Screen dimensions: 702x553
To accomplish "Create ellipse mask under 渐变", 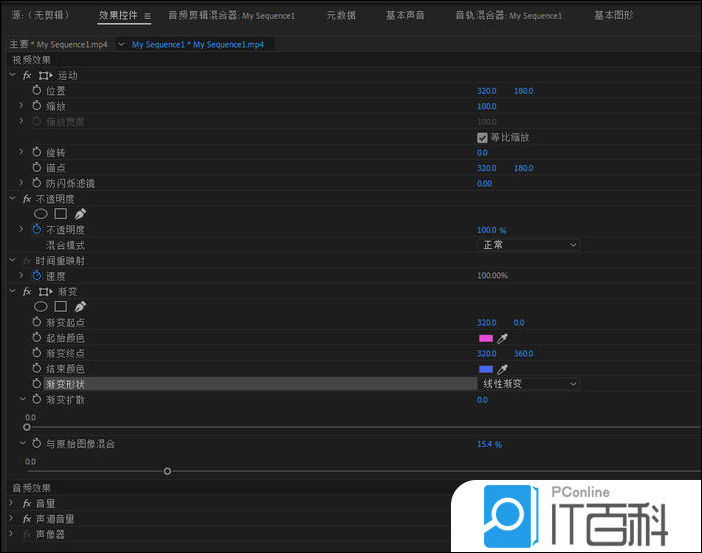I will click(41, 307).
